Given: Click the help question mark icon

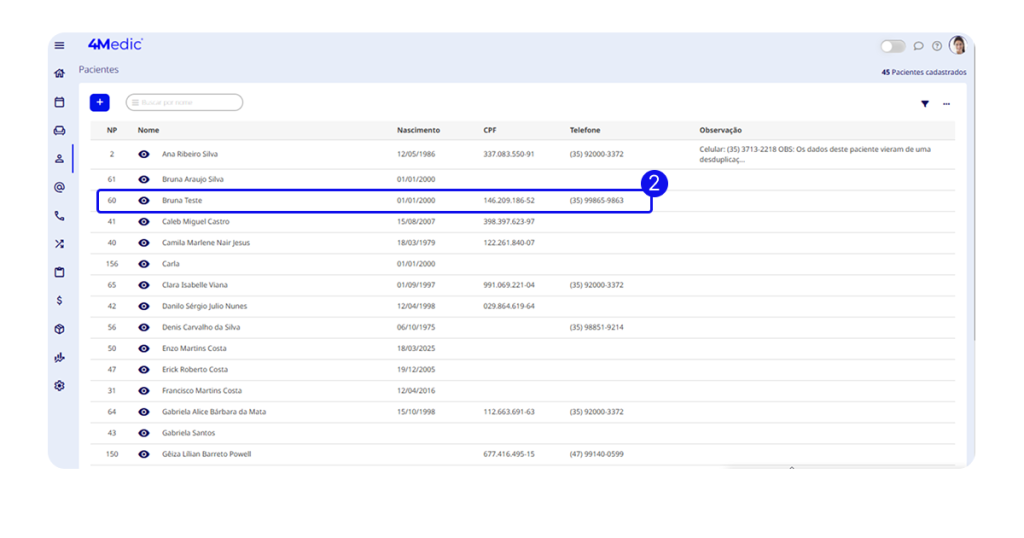Looking at the screenshot, I should pyautogui.click(x=937, y=46).
